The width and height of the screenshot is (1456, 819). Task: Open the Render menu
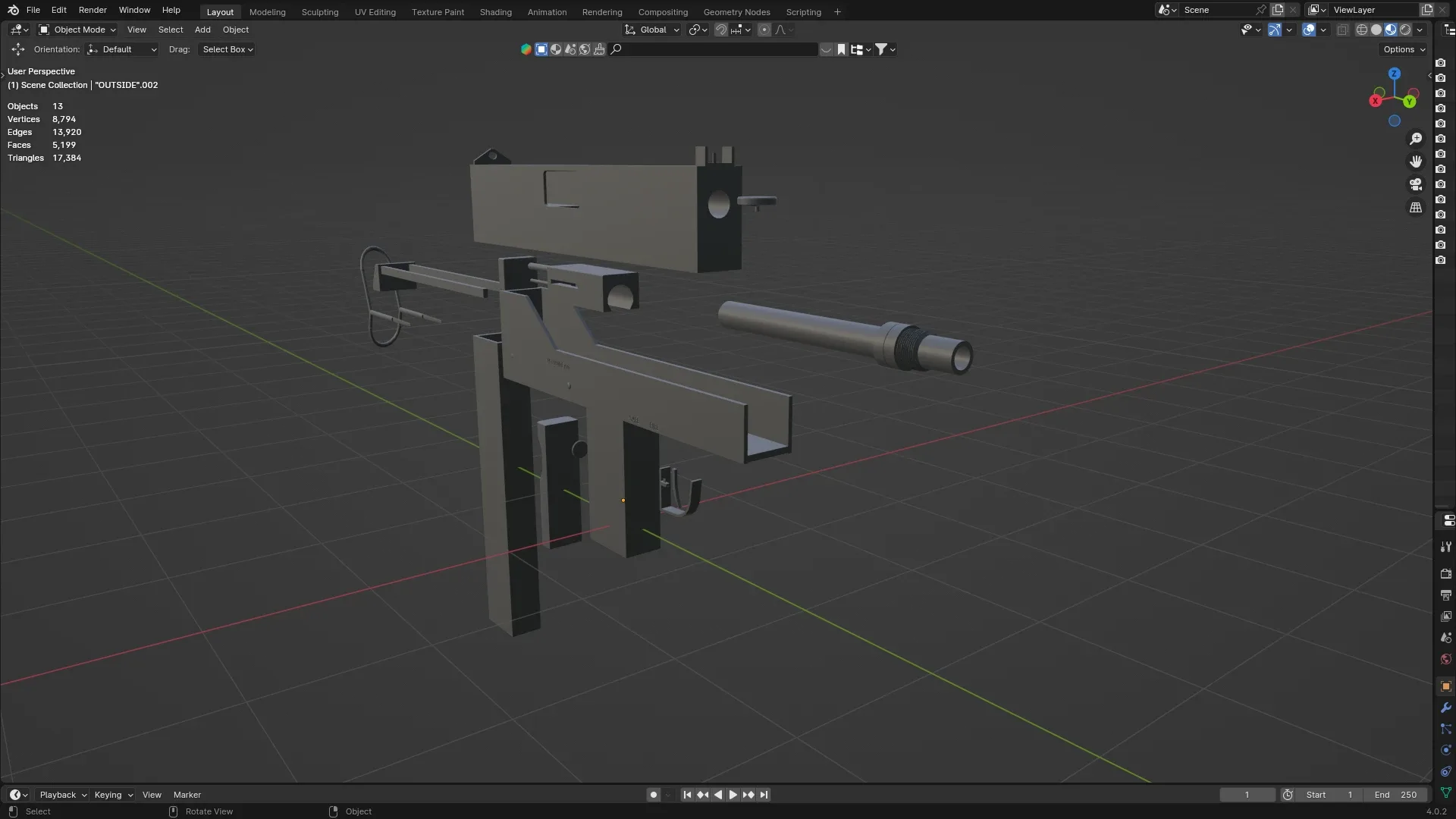coord(93,10)
